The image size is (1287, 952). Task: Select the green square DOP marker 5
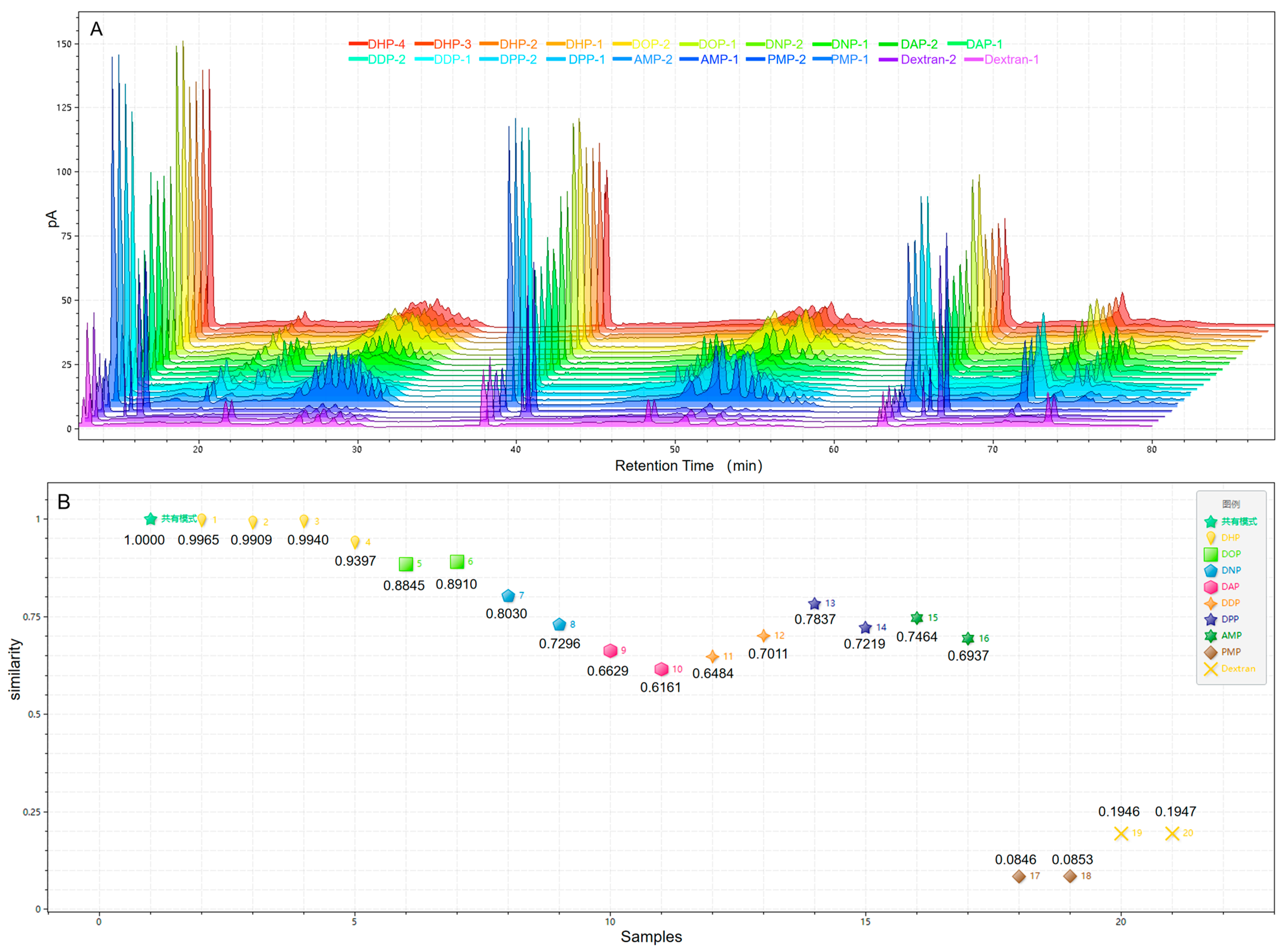406,564
